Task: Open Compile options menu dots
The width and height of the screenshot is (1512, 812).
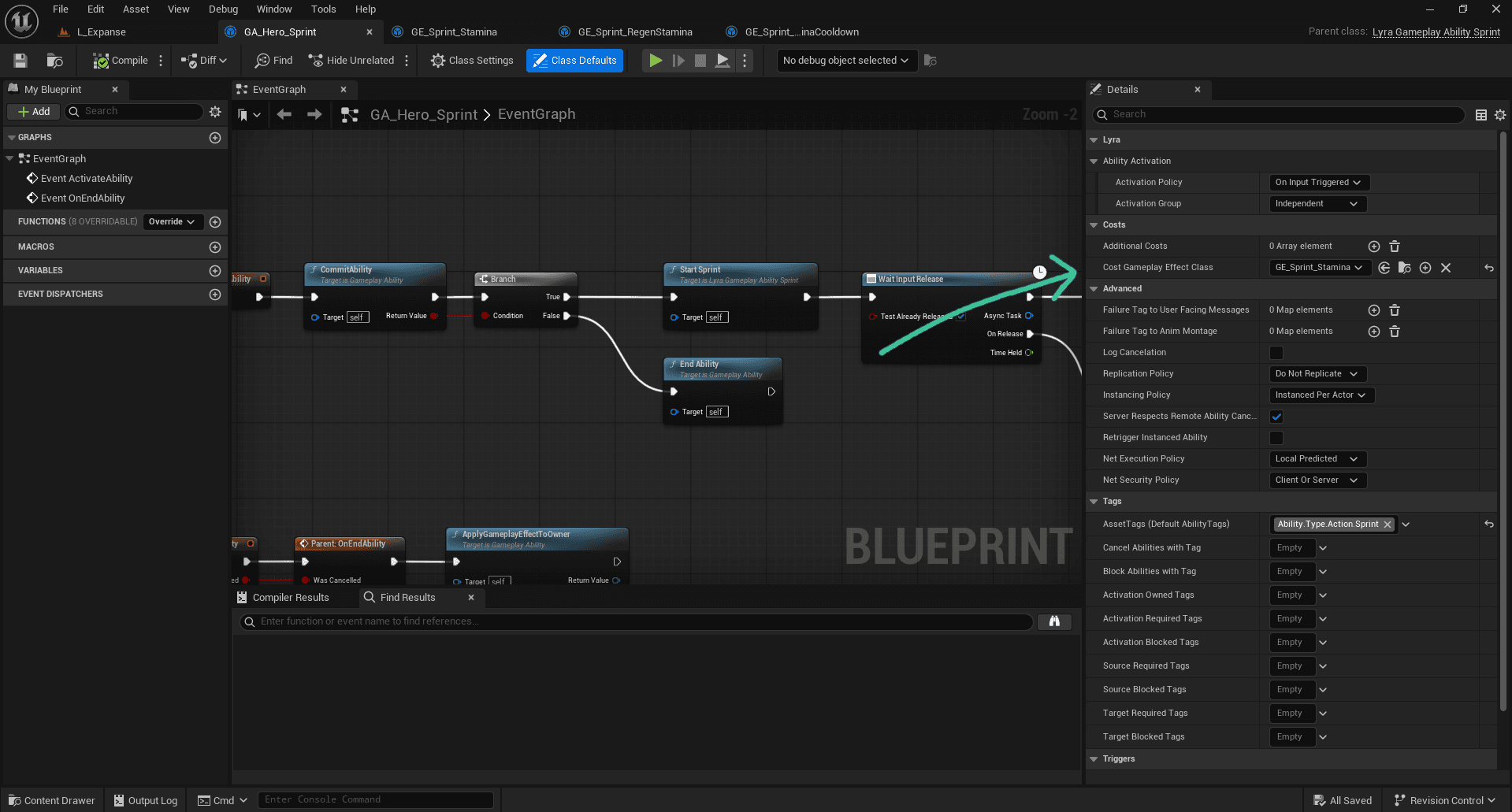Action: tap(161, 61)
